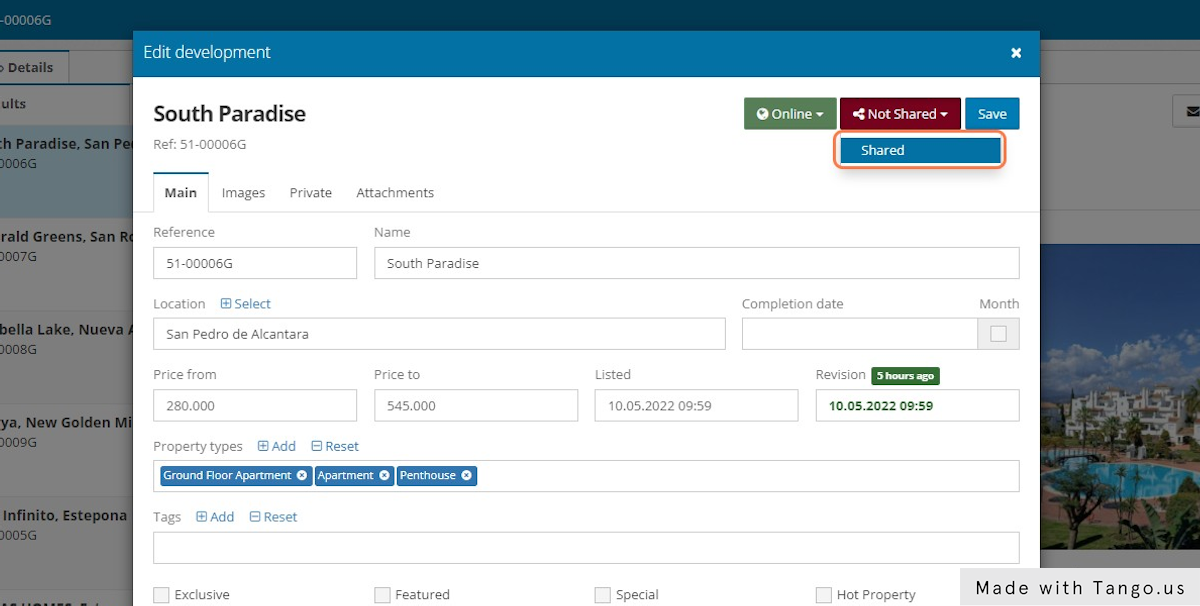This screenshot has width=1200, height=606.
Task: Reset the Property types list
Action: [x=317, y=446]
